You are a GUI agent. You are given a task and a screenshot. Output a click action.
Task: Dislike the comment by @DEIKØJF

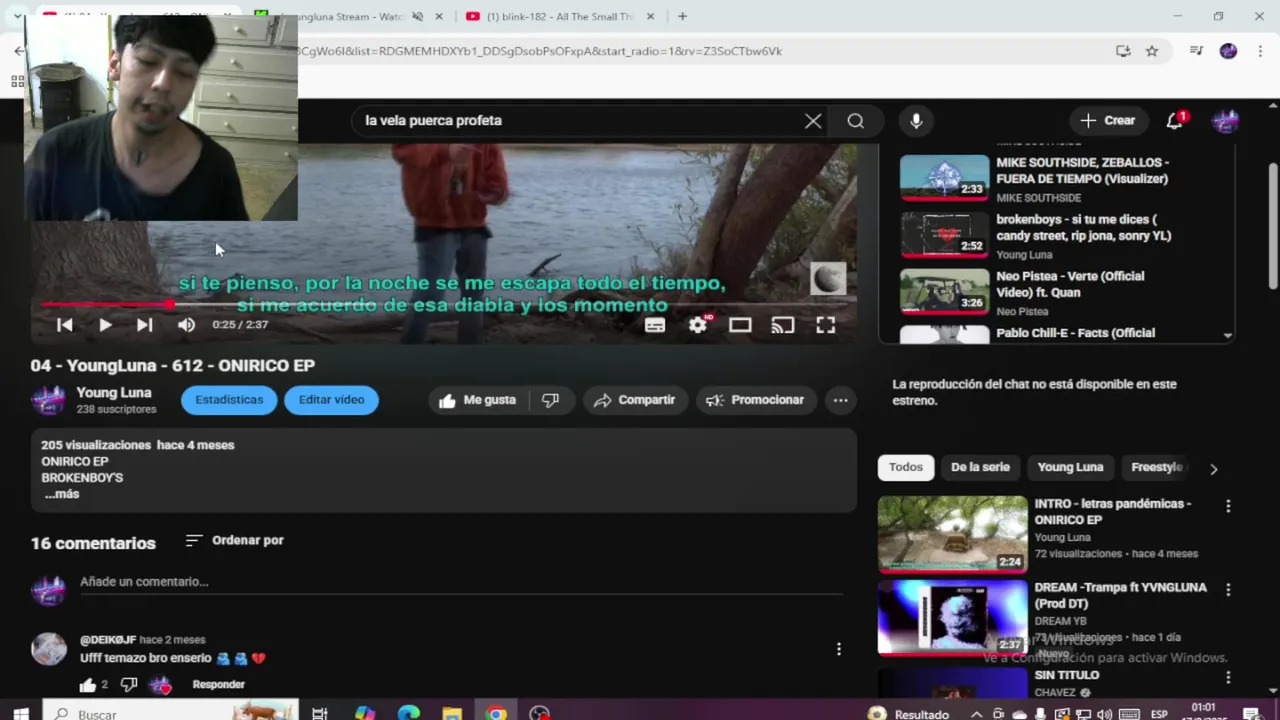[x=128, y=685]
